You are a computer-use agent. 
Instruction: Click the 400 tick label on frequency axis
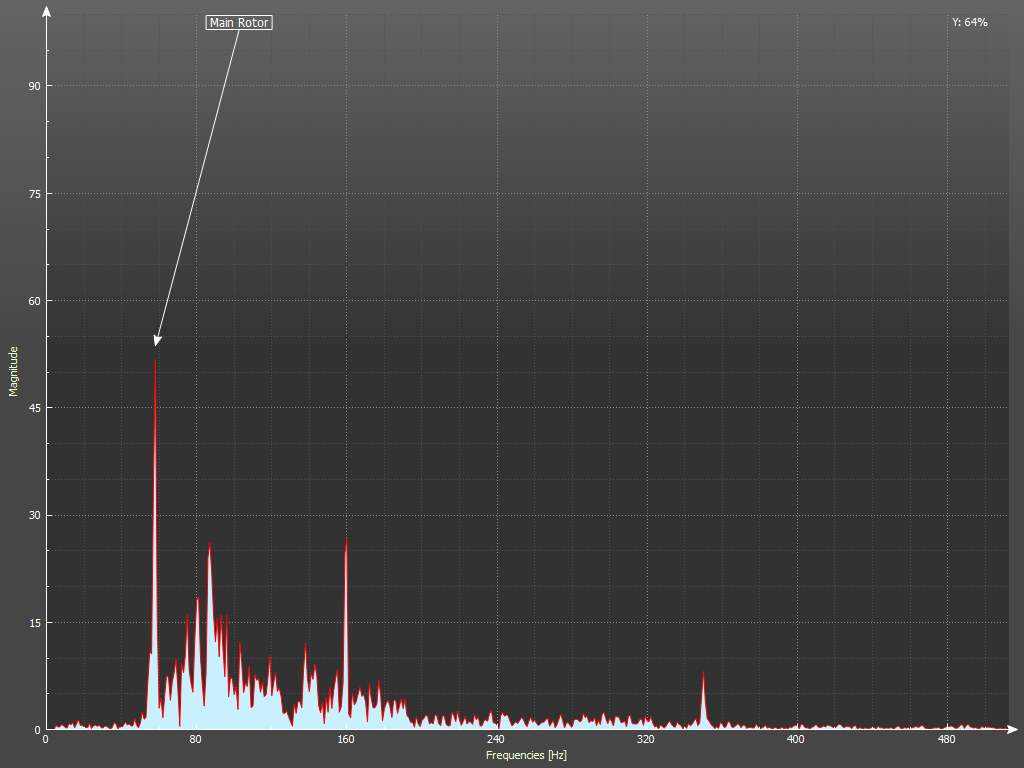point(796,740)
